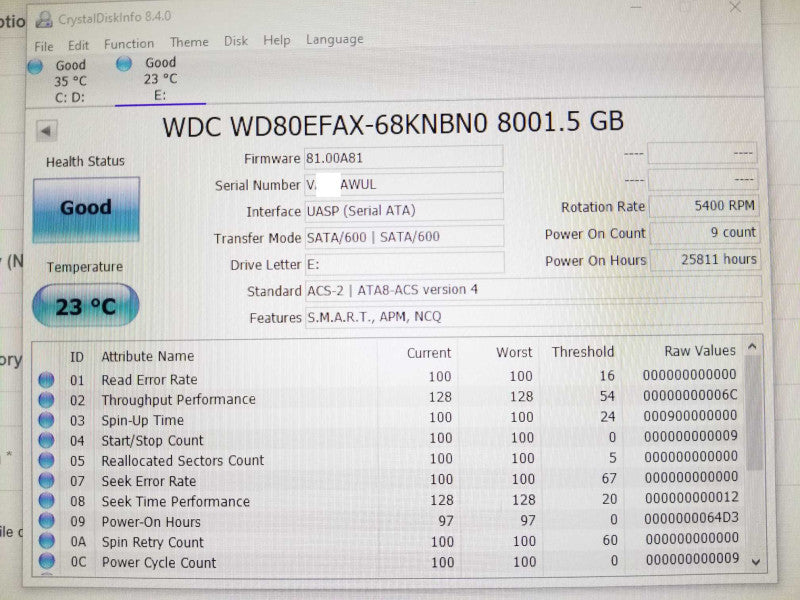Open the Help menu

point(277,40)
